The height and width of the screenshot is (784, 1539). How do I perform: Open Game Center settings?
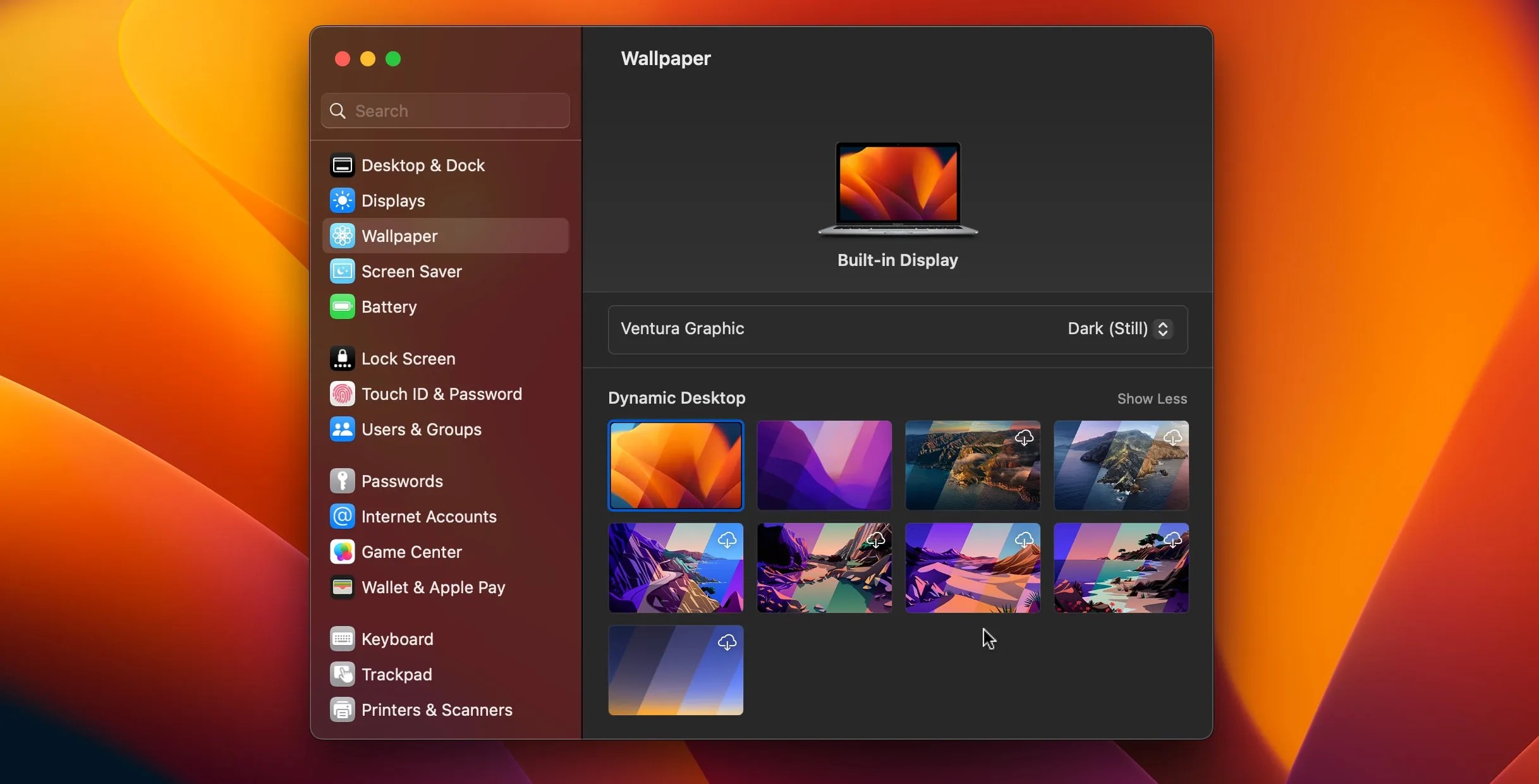[446, 552]
